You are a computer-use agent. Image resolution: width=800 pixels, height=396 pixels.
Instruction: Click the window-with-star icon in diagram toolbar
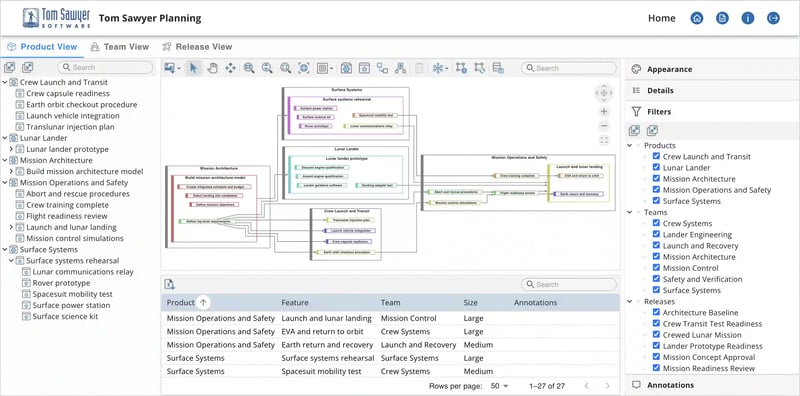click(x=364, y=68)
